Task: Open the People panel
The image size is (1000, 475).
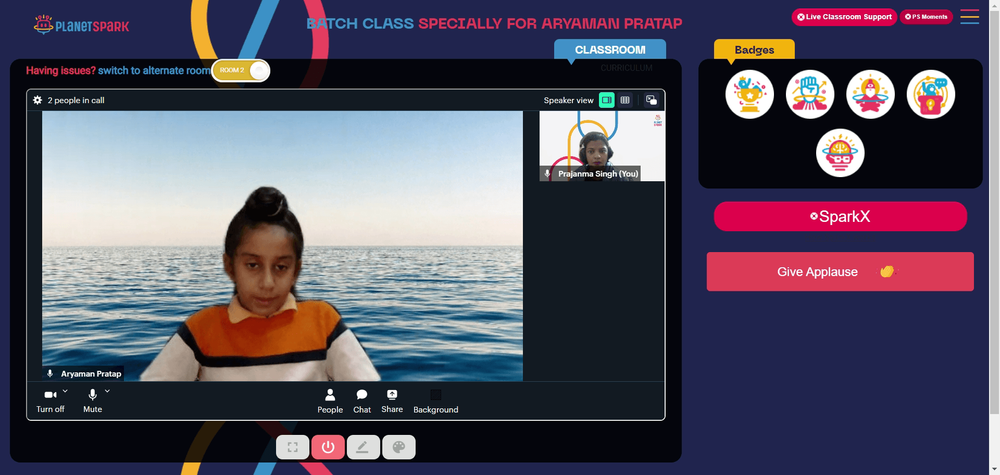Action: 330,401
